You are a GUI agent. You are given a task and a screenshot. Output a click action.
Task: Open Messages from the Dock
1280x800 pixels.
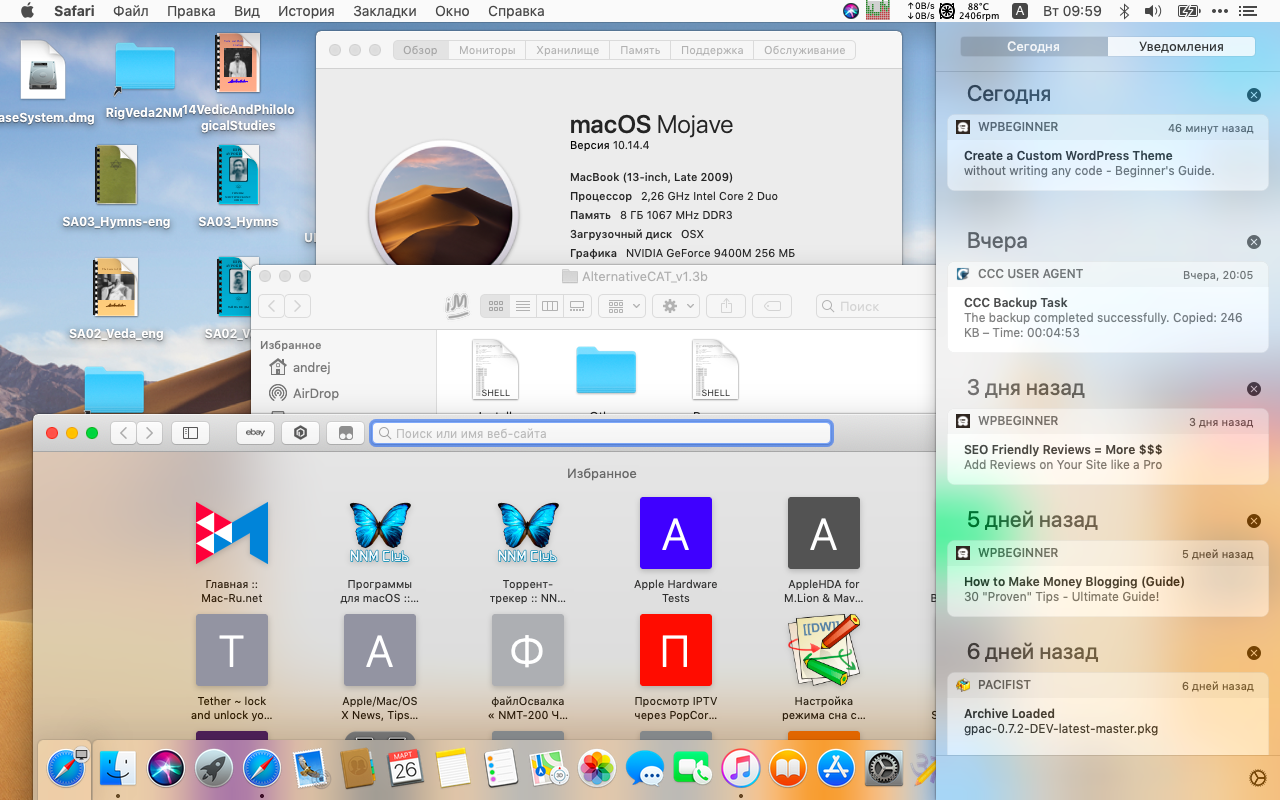[645, 768]
